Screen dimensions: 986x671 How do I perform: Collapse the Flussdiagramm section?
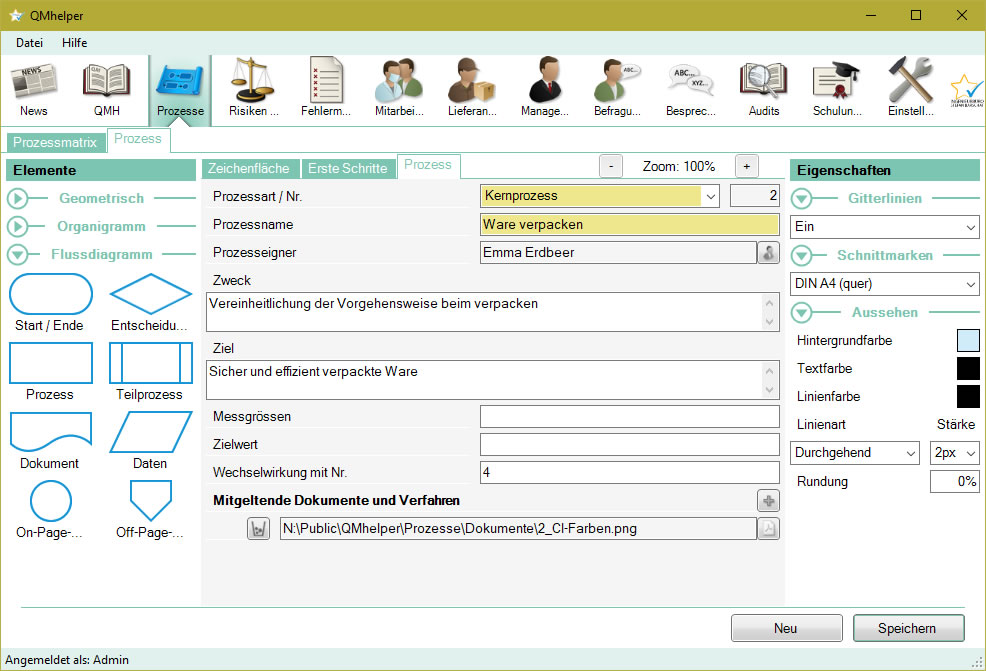point(20,254)
